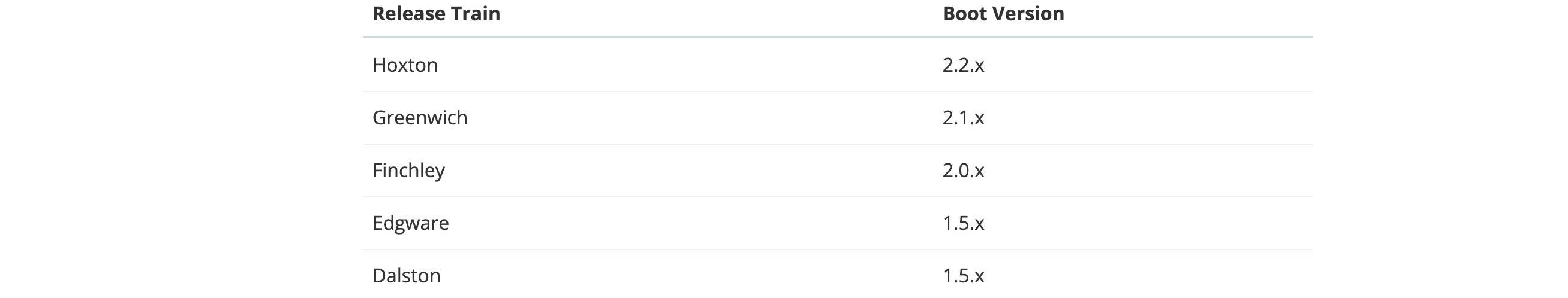The height and width of the screenshot is (298, 1568).
Task: Click the word Boot in header
Action: pos(965,13)
